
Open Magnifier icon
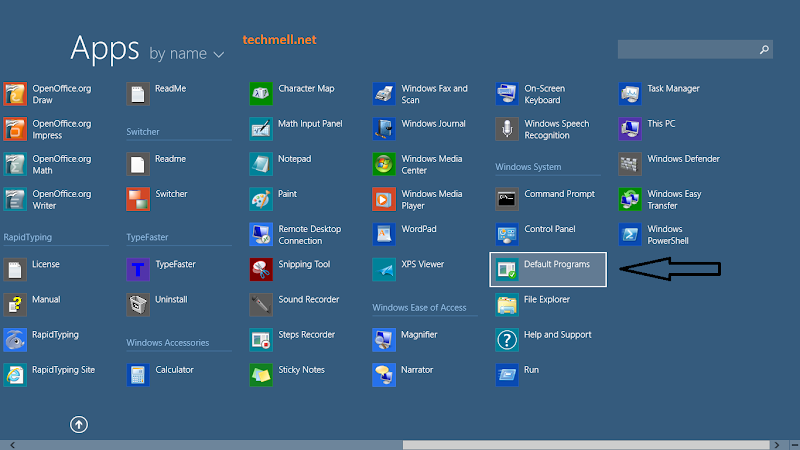[384, 340]
